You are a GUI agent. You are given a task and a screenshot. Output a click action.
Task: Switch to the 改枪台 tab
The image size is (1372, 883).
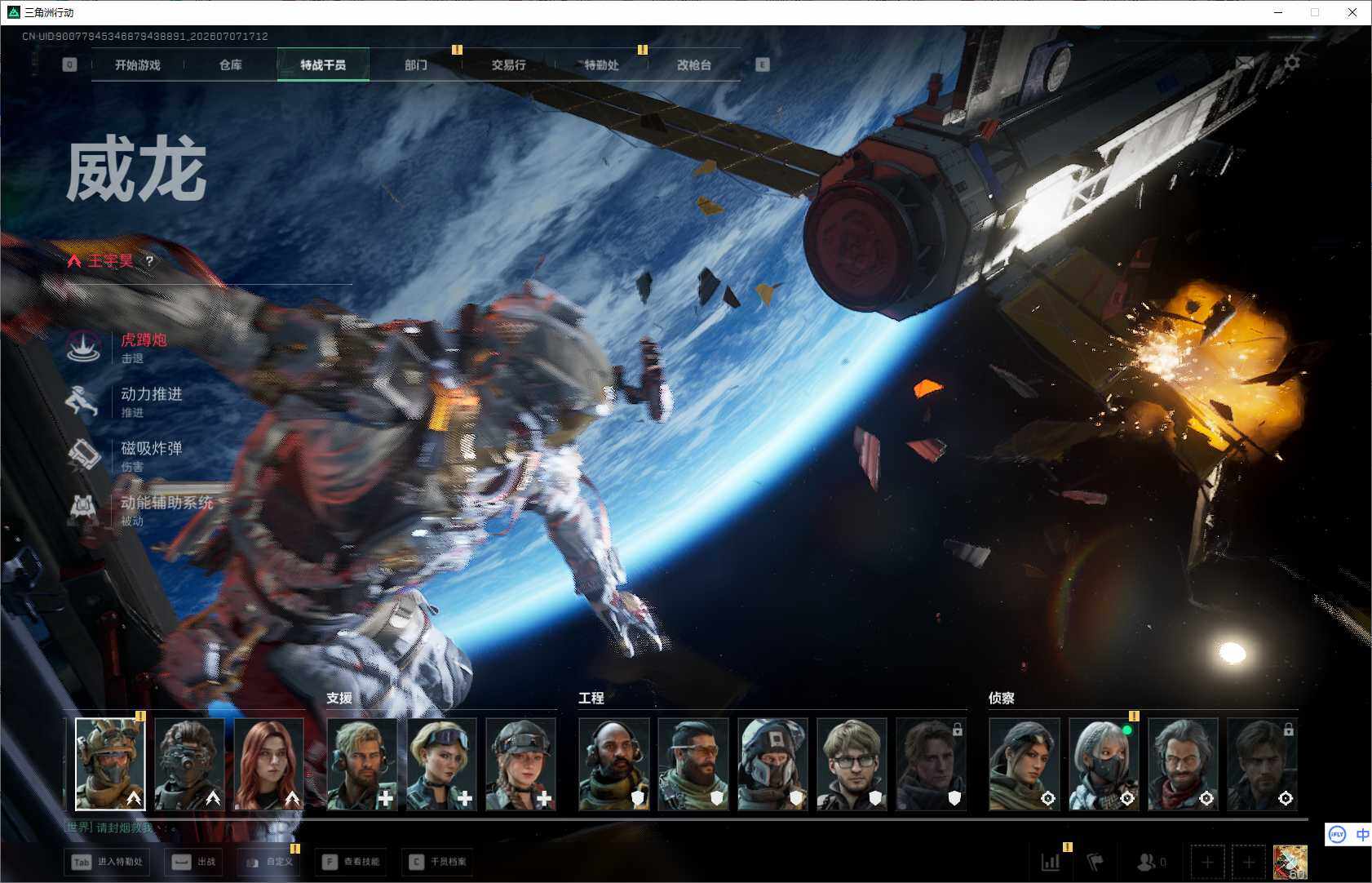[x=694, y=65]
